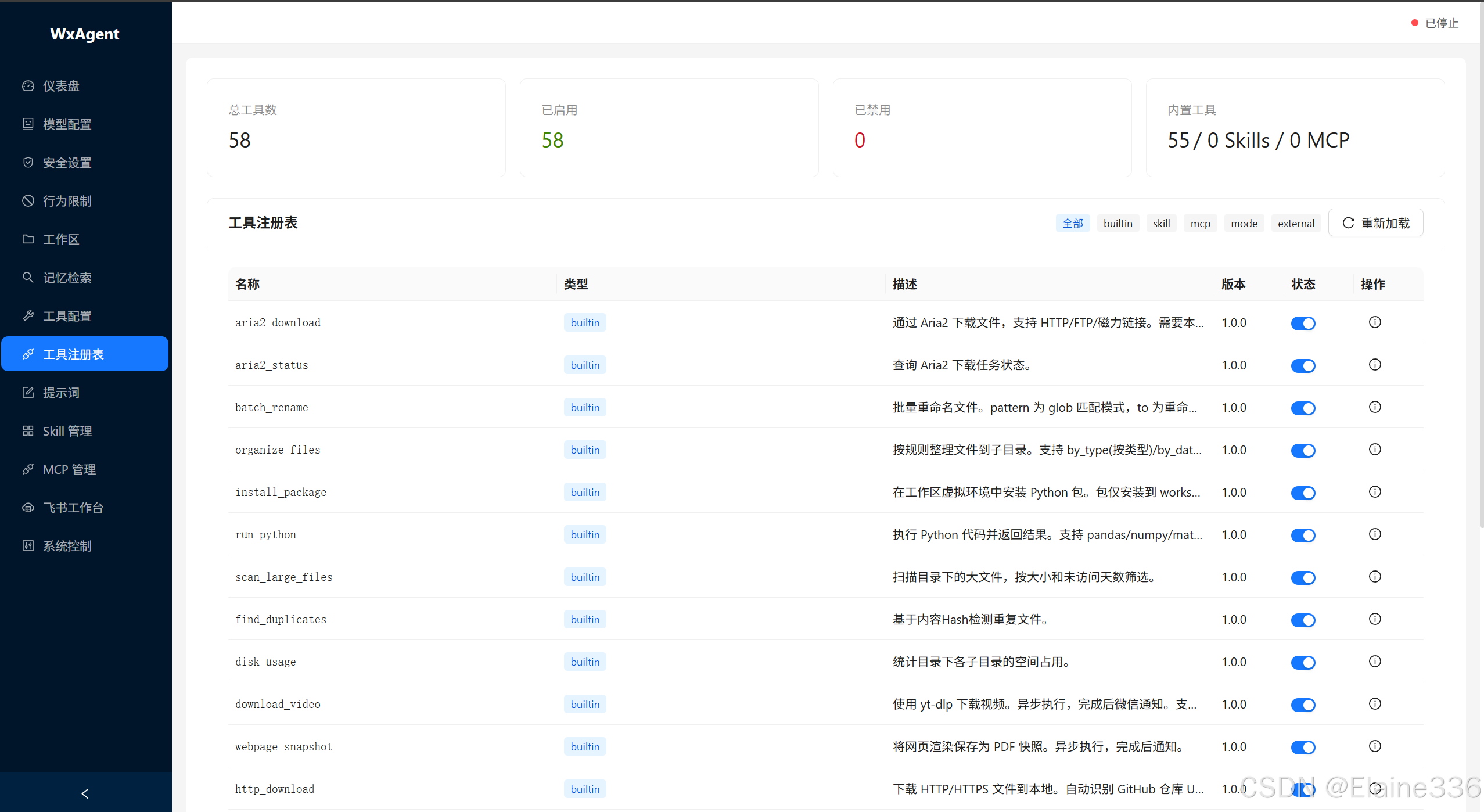
Task: View webpage_snapshot info icon
Action: [1375, 746]
